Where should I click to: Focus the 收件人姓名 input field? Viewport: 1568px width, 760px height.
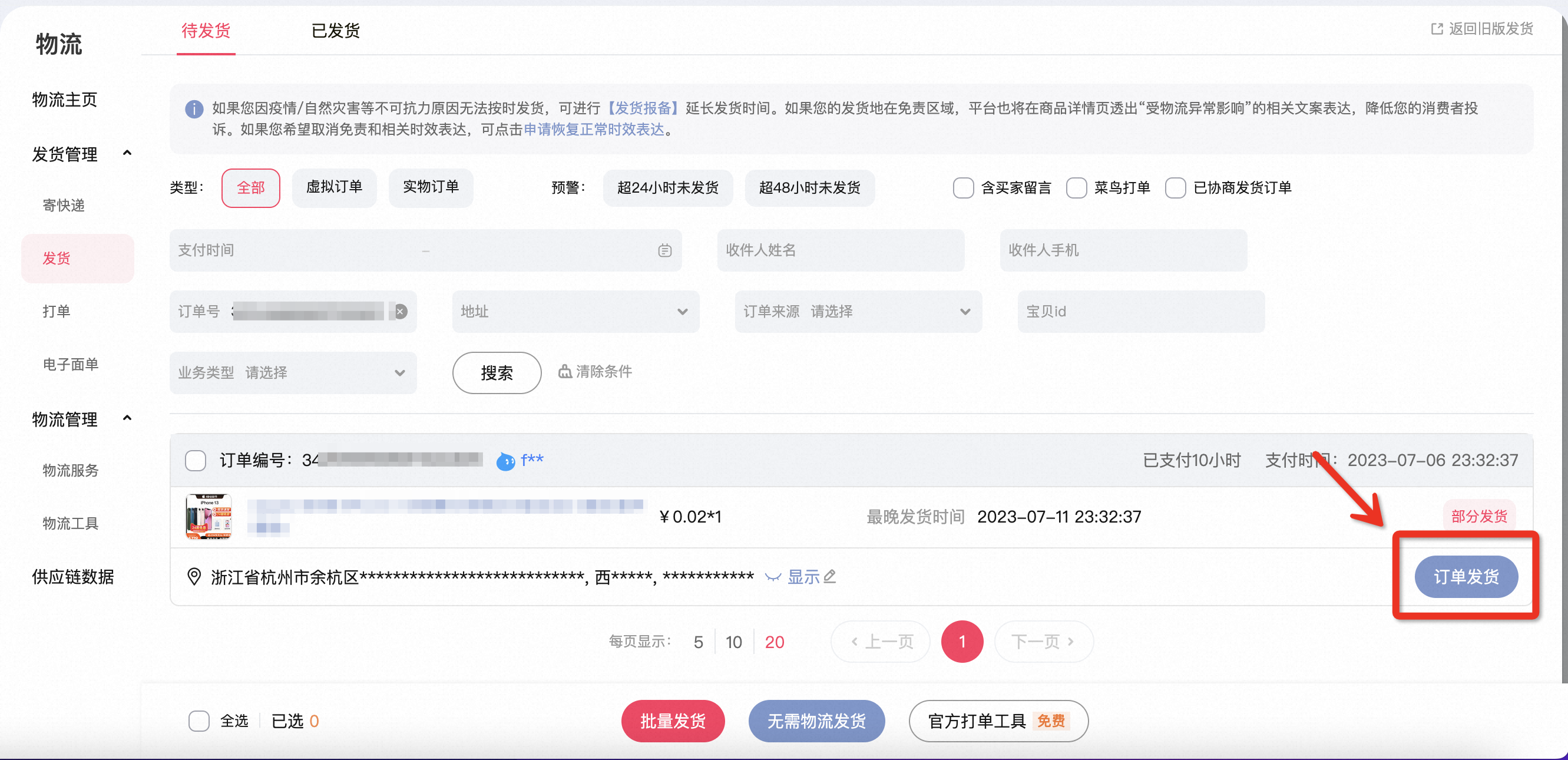pyautogui.click(x=841, y=250)
